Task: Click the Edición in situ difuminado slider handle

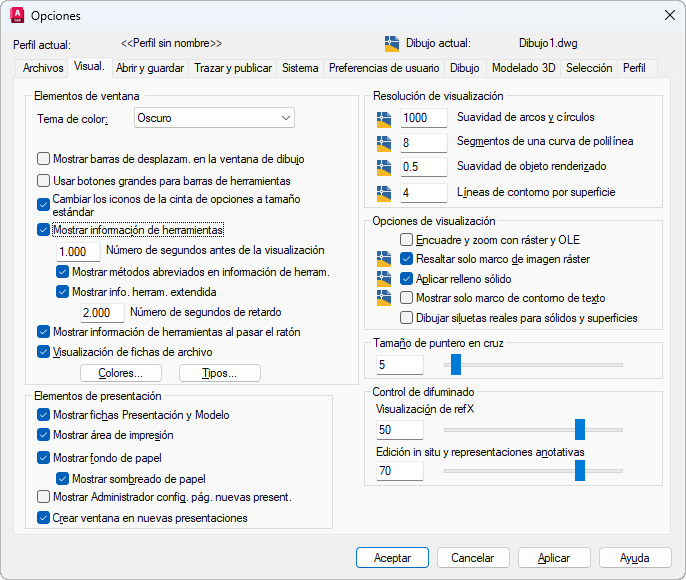Action: tap(580, 471)
